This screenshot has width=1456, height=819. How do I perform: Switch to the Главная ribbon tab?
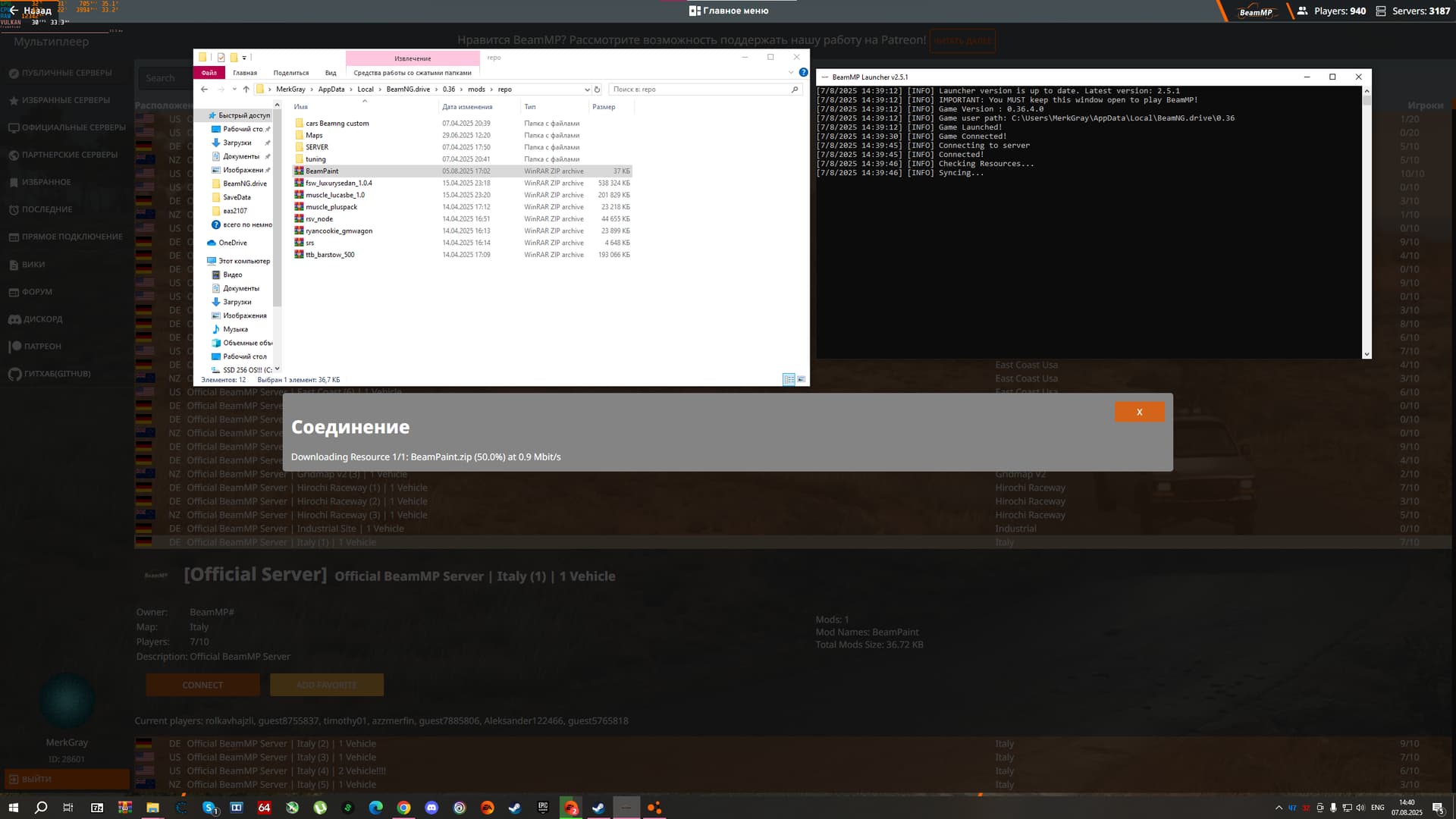[245, 73]
